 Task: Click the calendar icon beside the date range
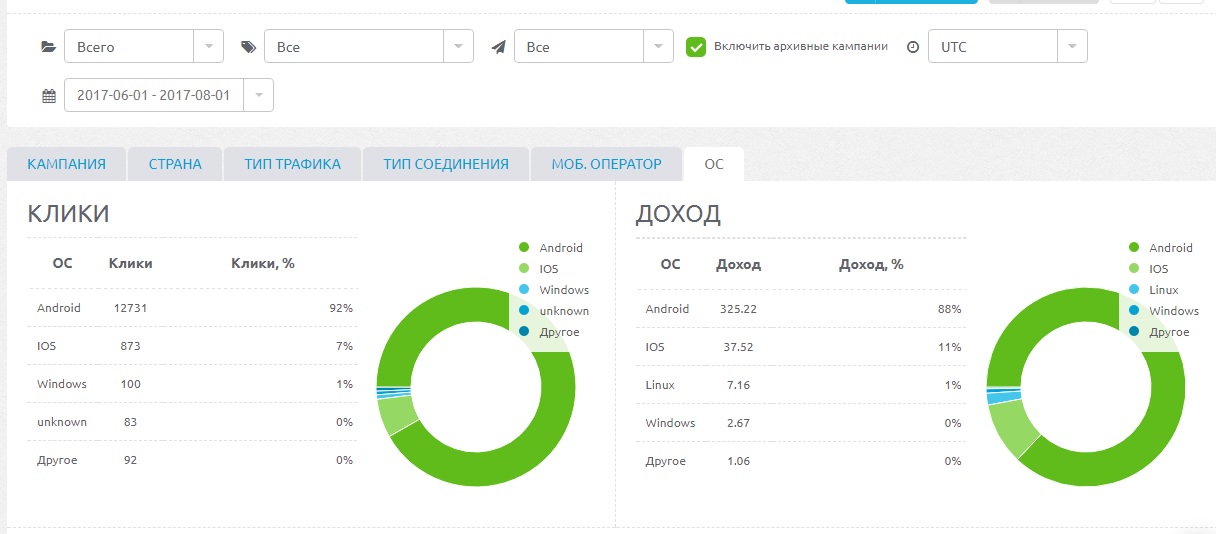48,96
